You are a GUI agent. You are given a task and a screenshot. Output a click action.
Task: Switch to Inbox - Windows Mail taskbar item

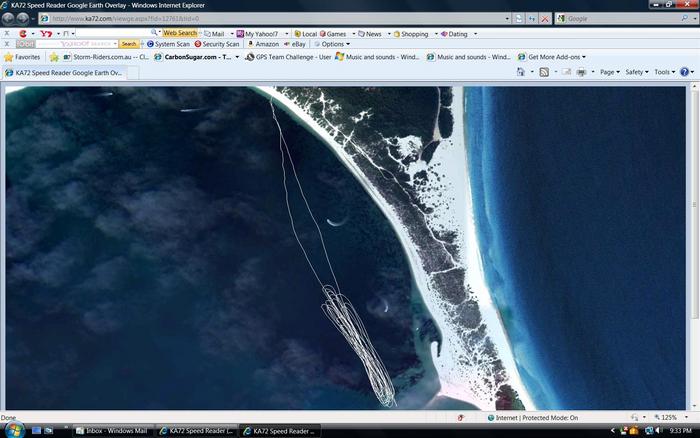pyautogui.click(x=111, y=430)
